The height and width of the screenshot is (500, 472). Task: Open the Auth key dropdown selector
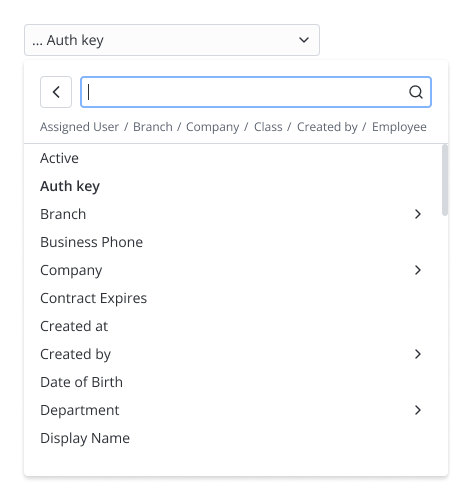[x=172, y=40]
